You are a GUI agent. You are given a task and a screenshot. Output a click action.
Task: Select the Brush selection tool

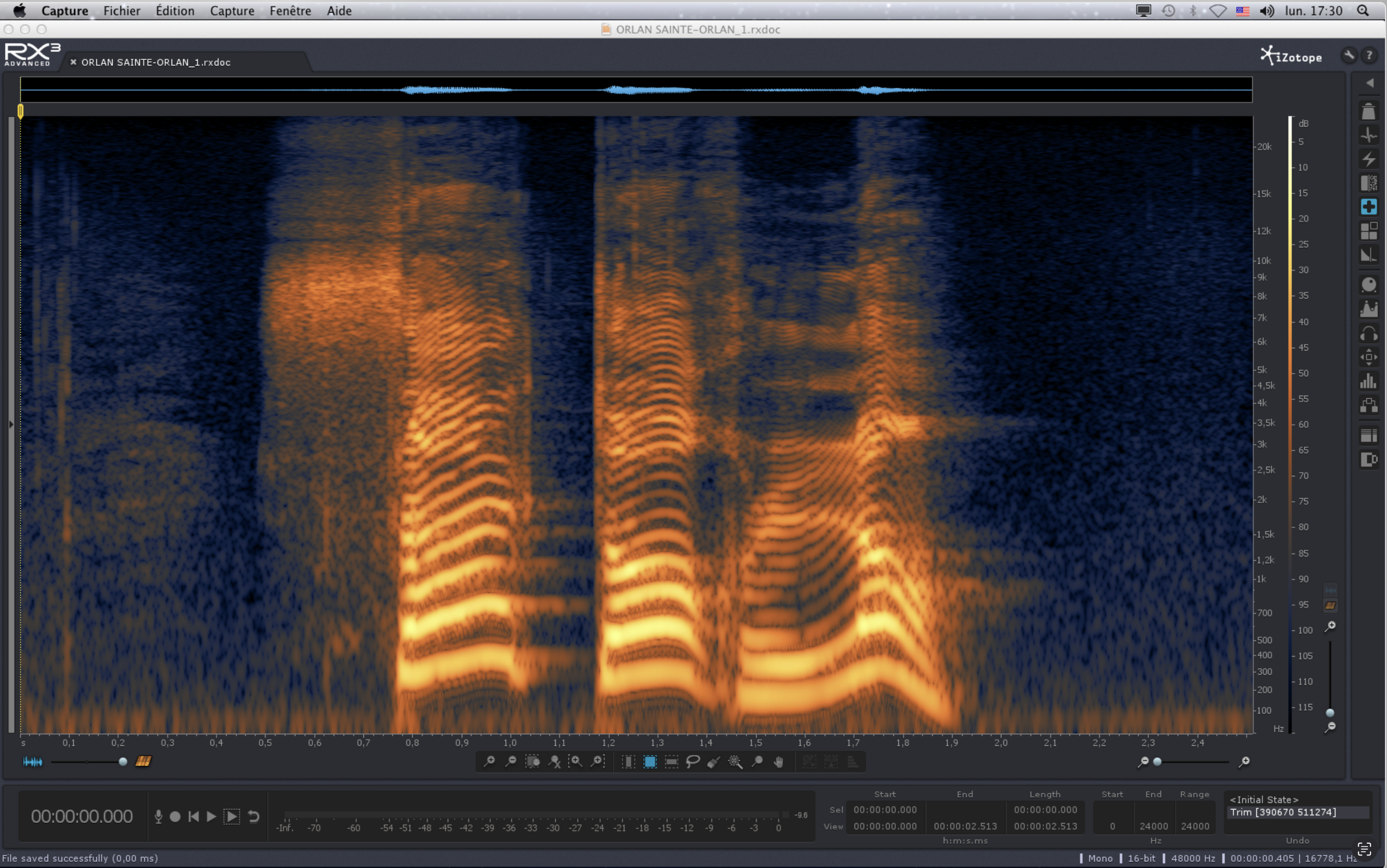tap(714, 761)
